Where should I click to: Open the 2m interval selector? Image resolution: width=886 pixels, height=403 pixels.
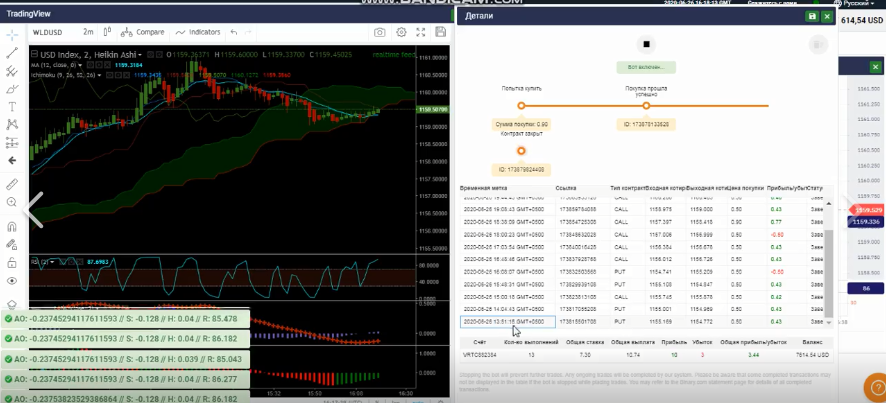pos(88,32)
